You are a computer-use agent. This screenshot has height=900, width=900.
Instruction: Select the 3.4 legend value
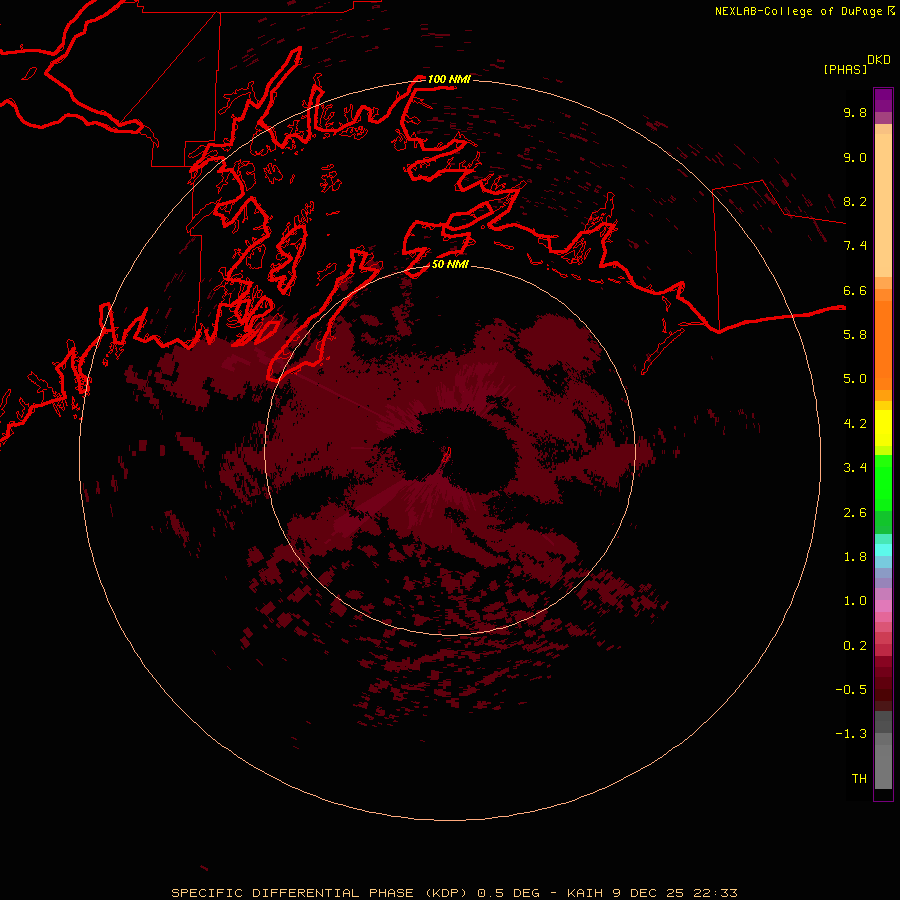[x=855, y=468]
